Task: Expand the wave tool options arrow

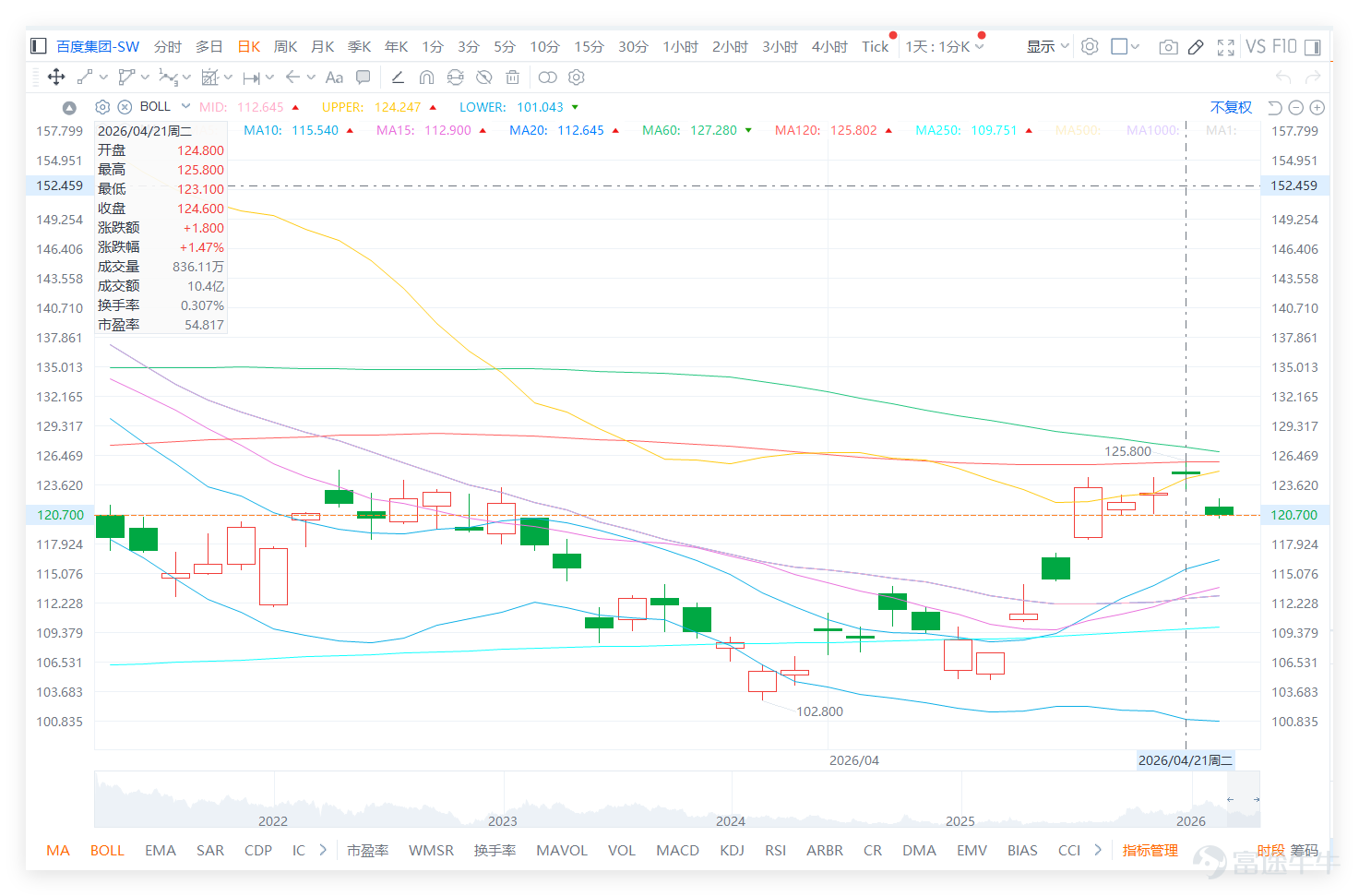Action: click(186, 78)
